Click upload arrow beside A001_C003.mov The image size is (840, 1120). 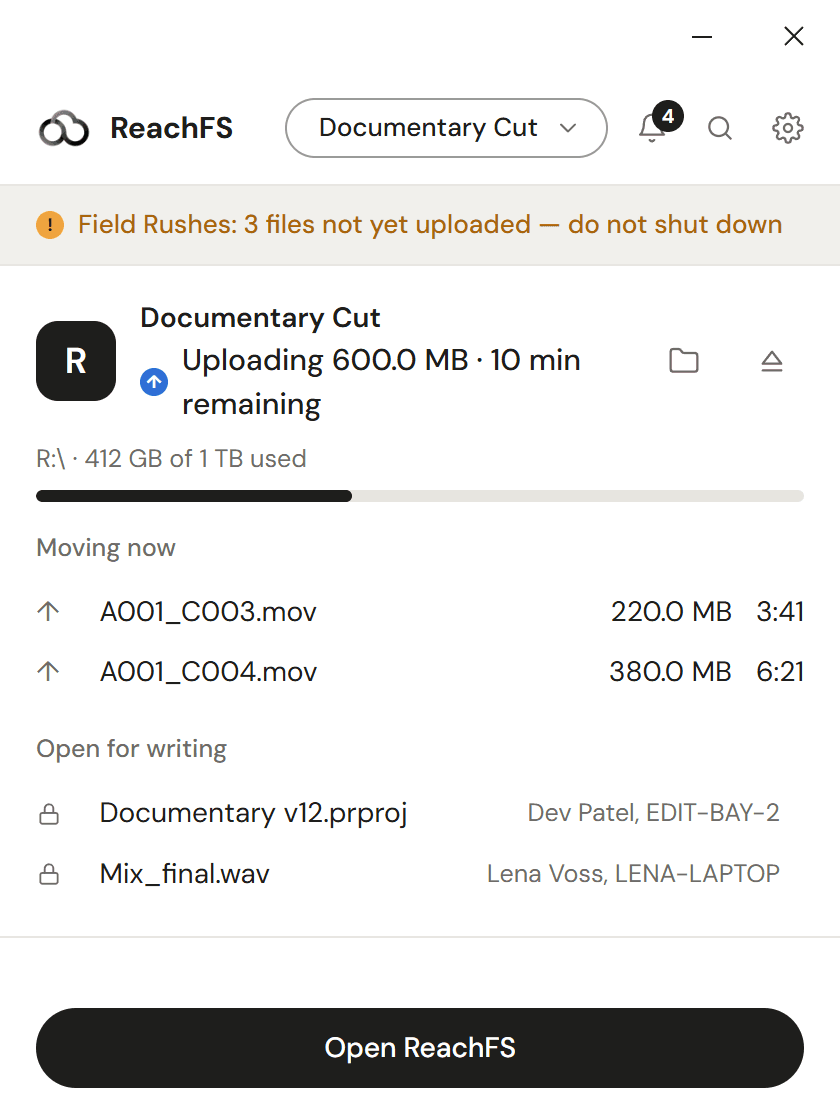pos(48,611)
